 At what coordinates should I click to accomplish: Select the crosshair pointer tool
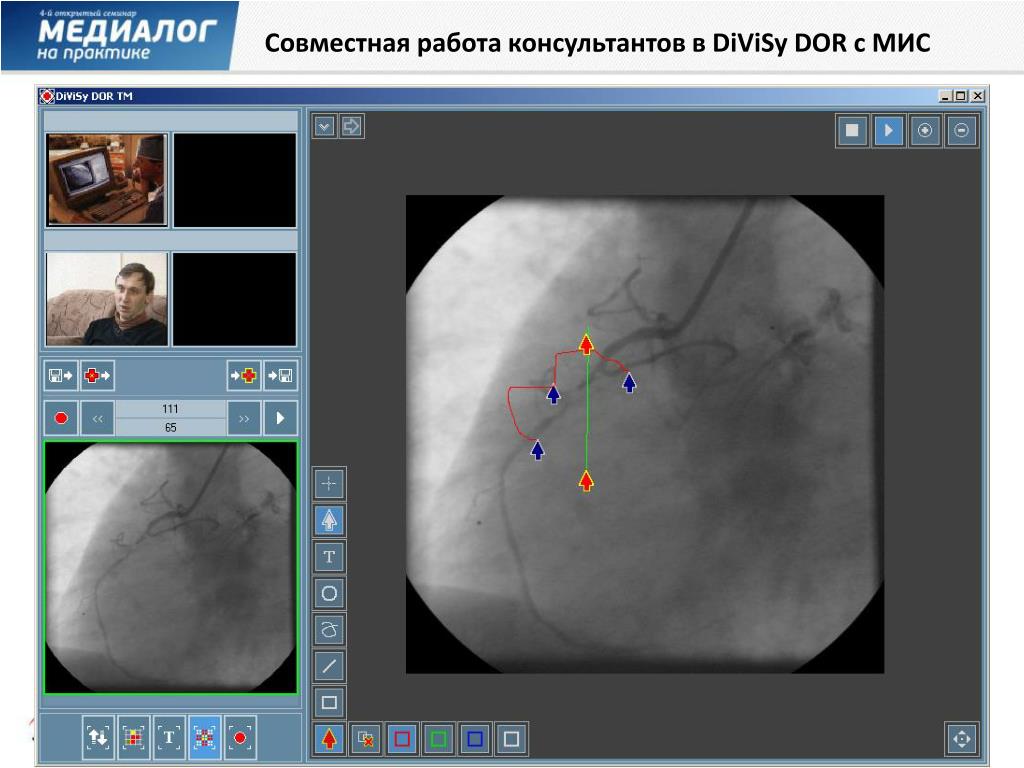click(x=329, y=484)
